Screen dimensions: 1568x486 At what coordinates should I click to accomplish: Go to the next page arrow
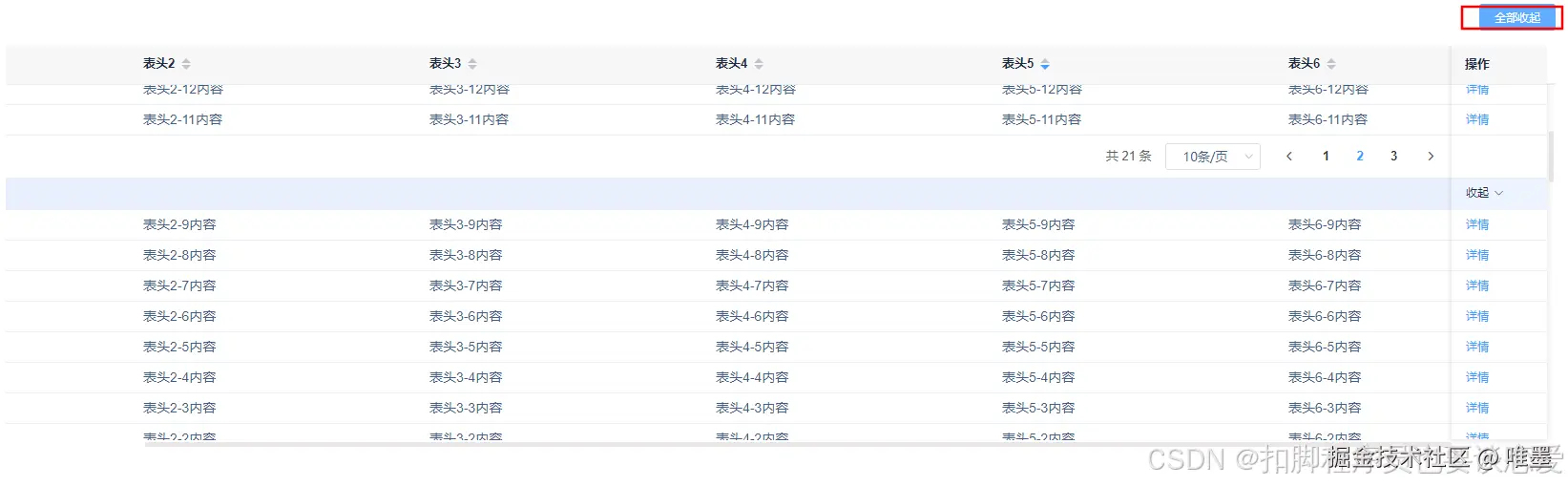(1431, 157)
